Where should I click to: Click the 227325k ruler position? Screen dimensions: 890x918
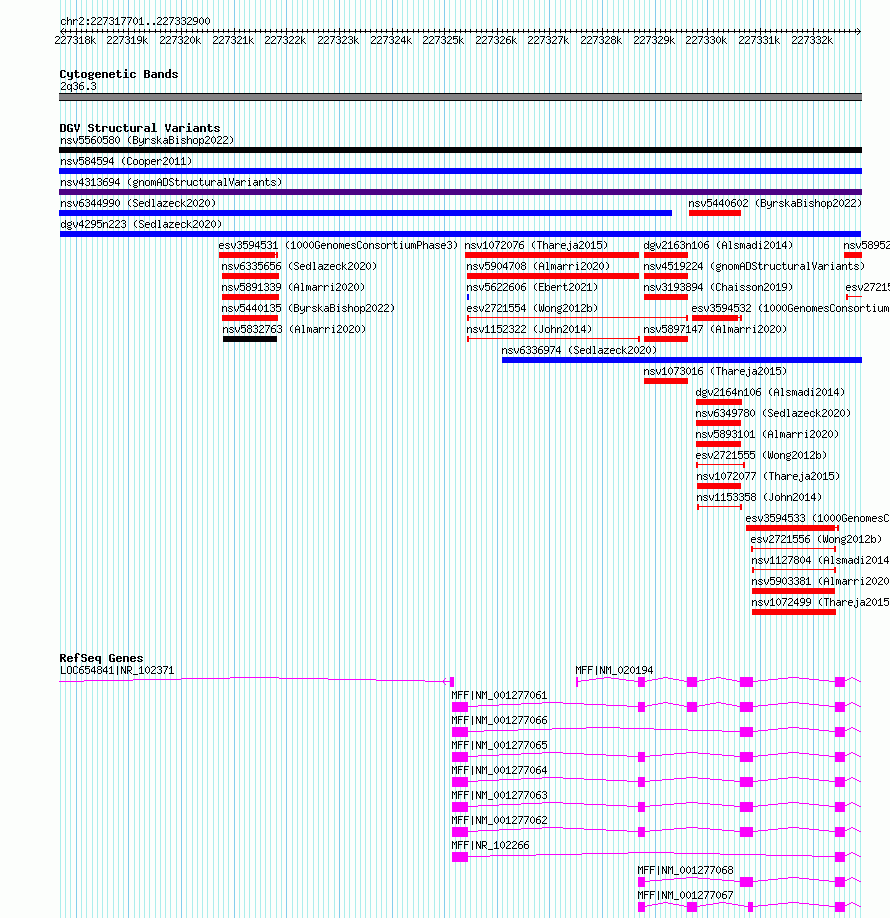tap(443, 40)
